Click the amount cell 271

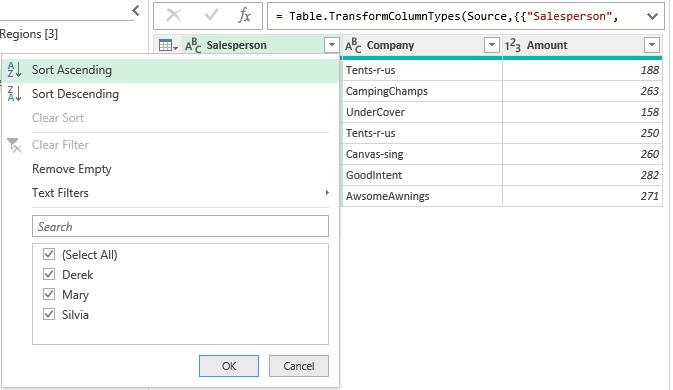(x=582, y=196)
